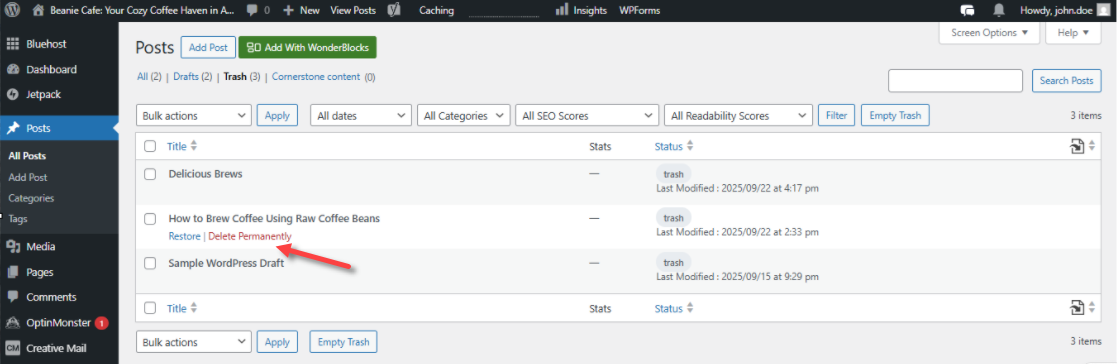Open the bottom Bulk actions dropdown

(194, 342)
